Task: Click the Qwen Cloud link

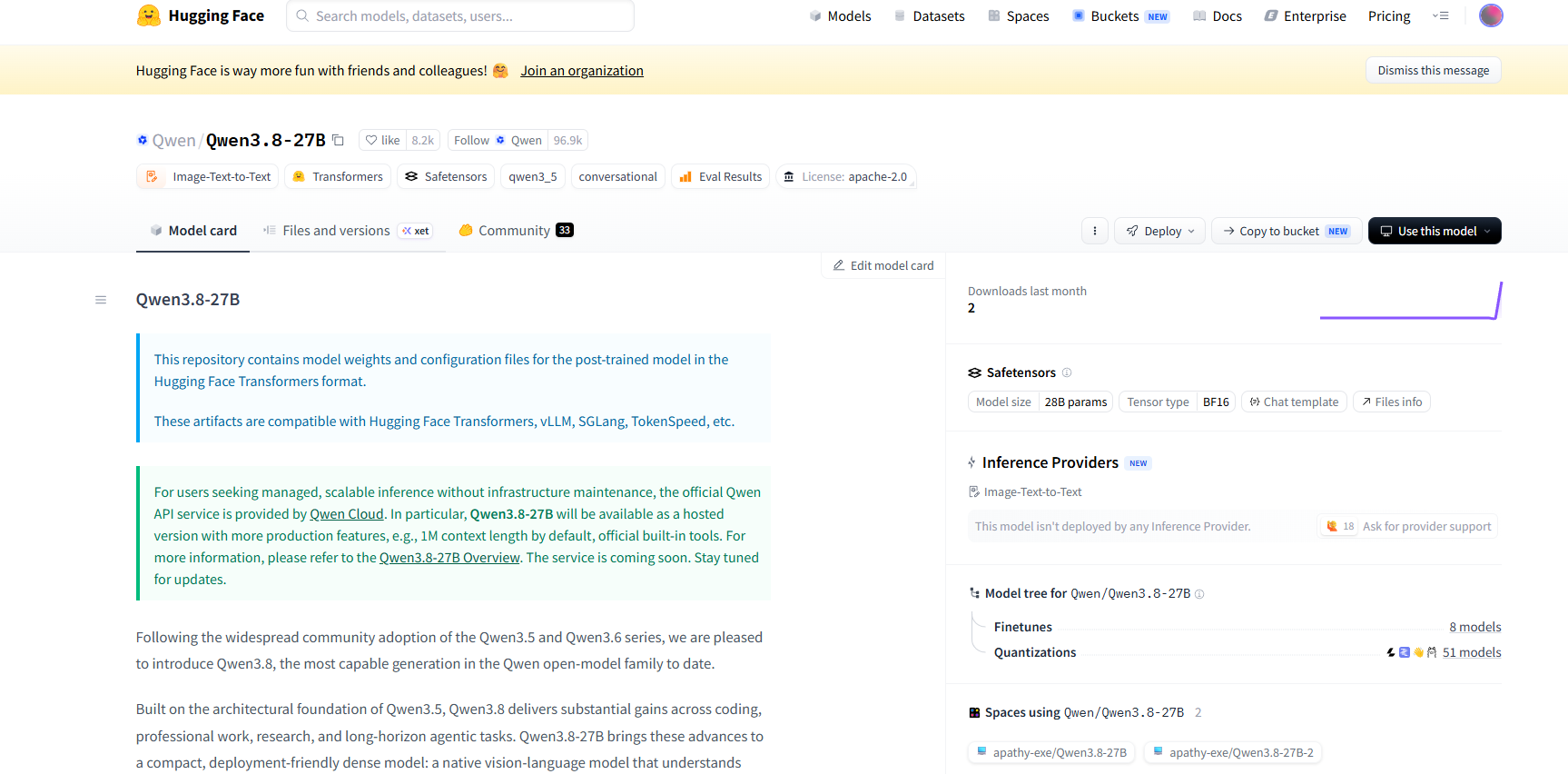Action: pos(347,514)
